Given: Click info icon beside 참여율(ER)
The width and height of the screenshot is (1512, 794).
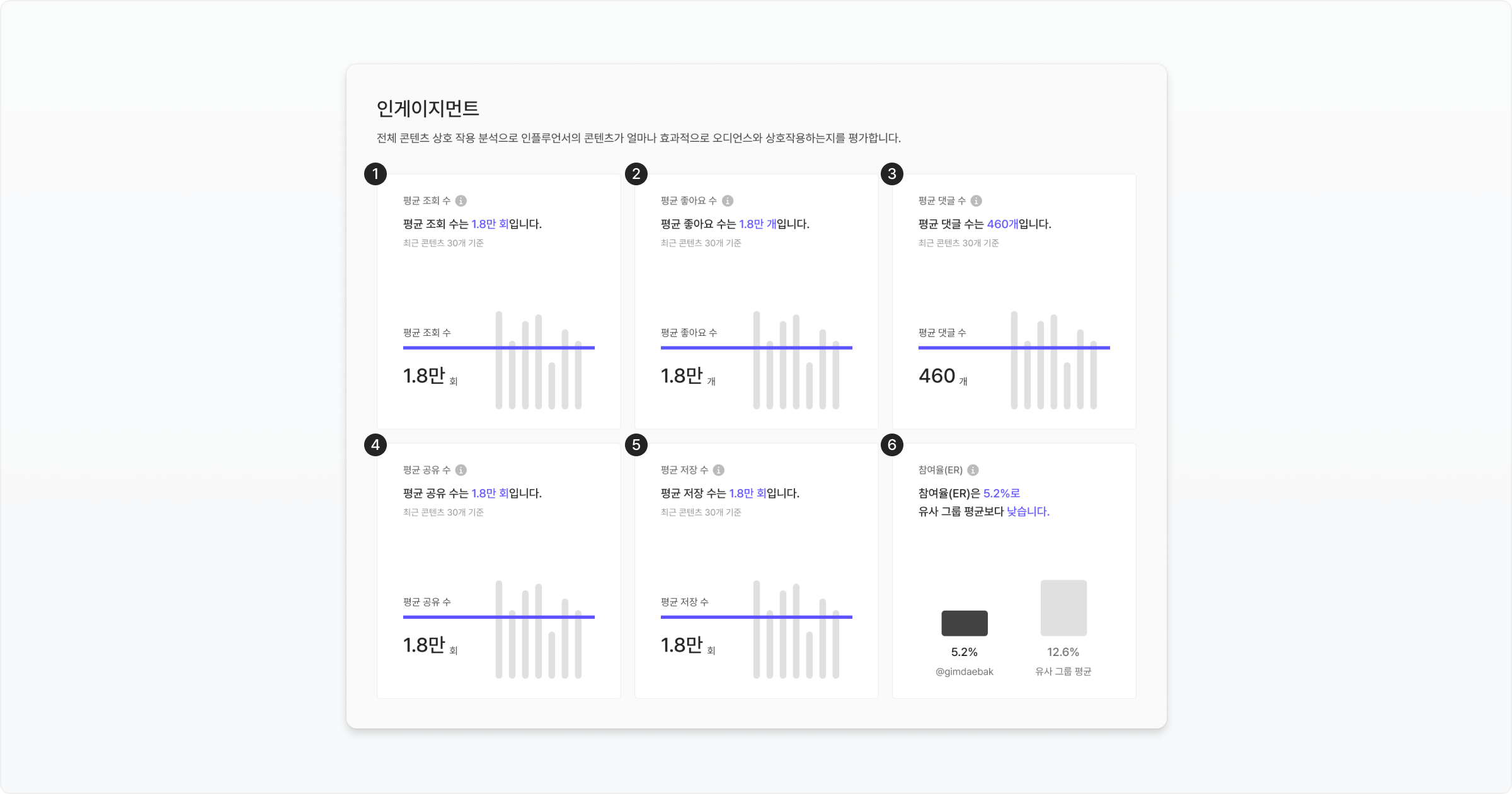Looking at the screenshot, I should [x=973, y=470].
